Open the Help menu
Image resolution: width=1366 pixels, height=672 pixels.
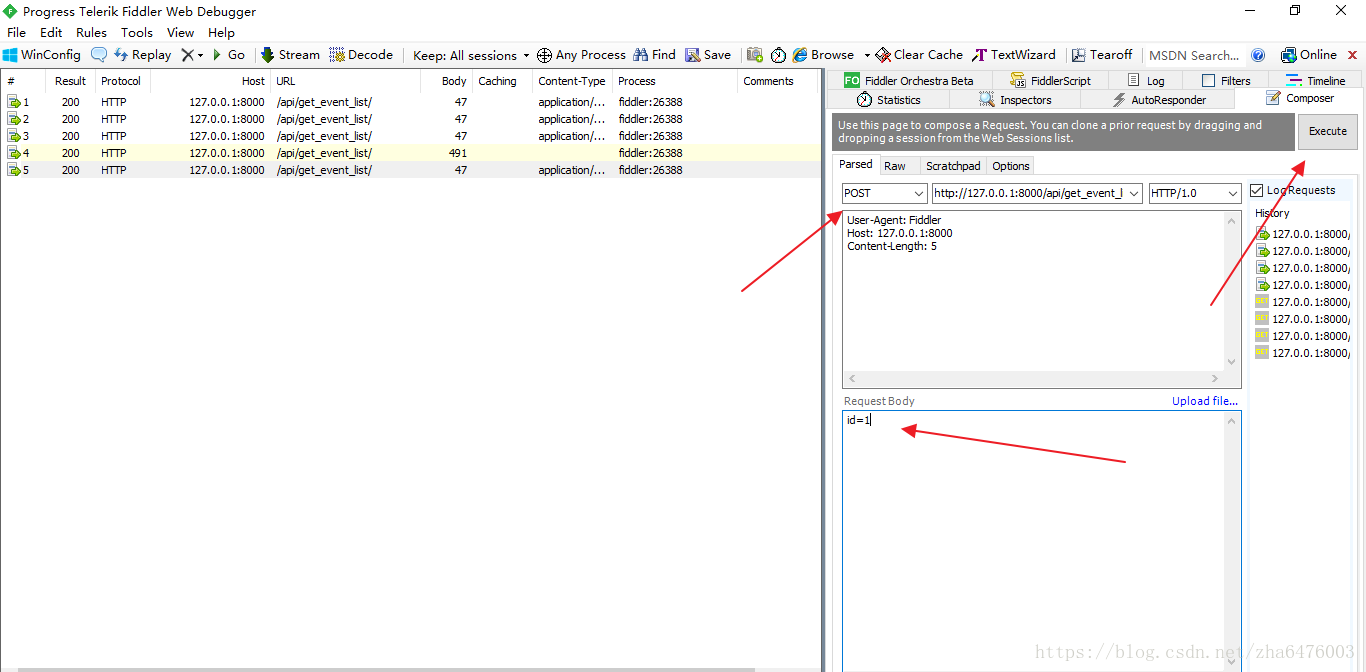(221, 32)
